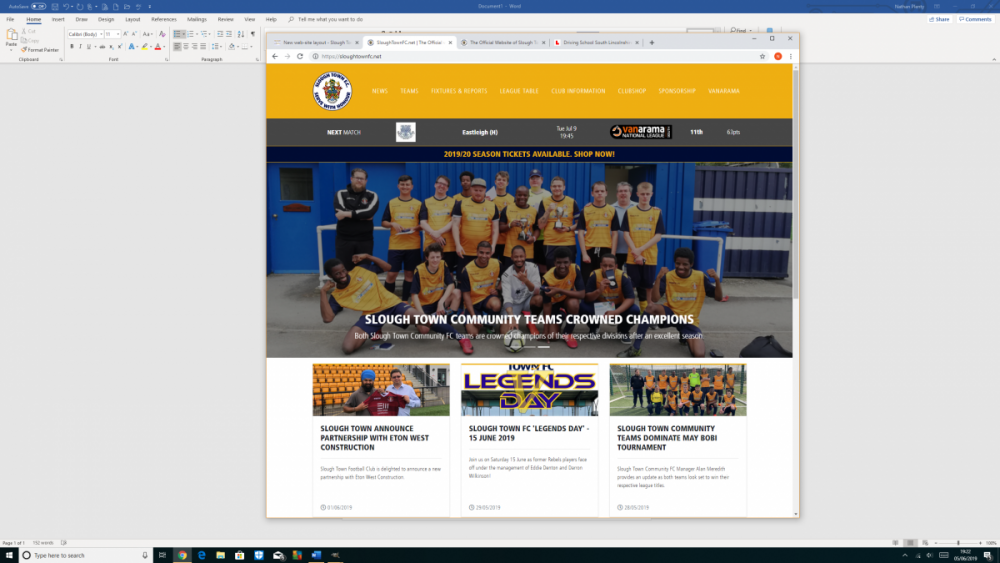The width and height of the screenshot is (1000, 563).
Task: Open File Explorer from the taskbar
Action: tap(220, 555)
